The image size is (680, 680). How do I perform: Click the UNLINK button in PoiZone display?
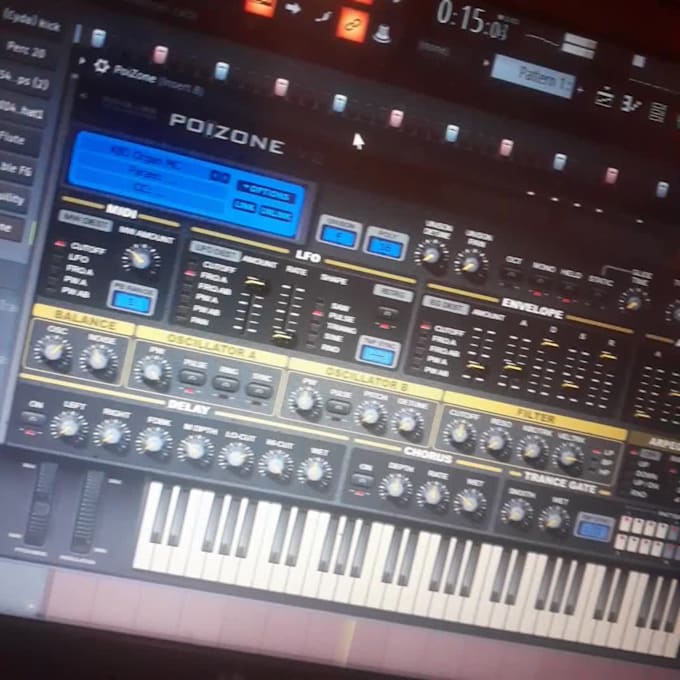tap(276, 213)
